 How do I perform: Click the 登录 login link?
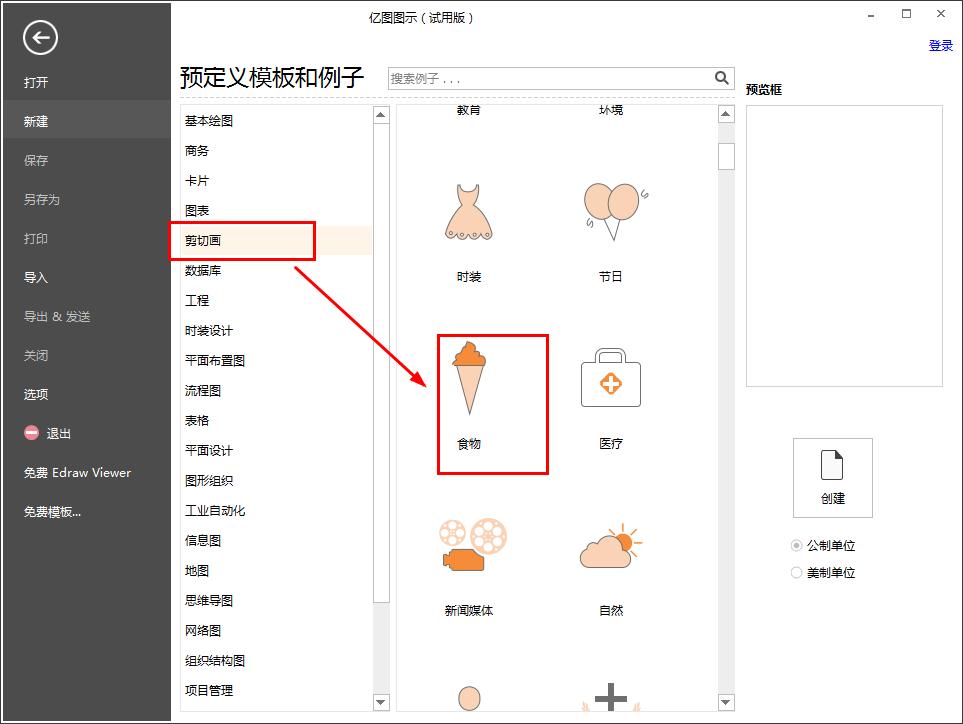pyautogui.click(x=940, y=47)
